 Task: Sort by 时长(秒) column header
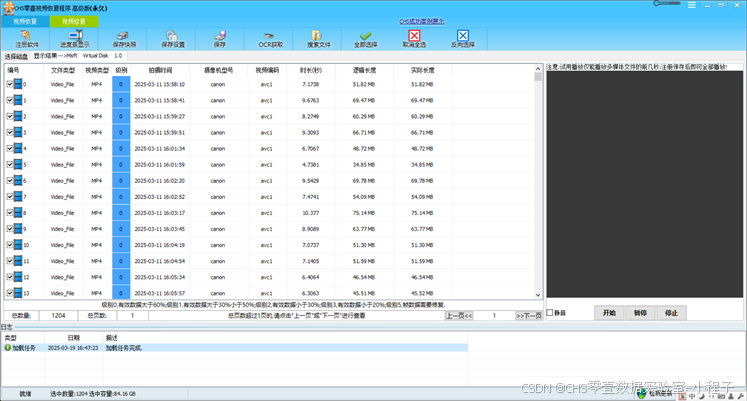click(311, 70)
